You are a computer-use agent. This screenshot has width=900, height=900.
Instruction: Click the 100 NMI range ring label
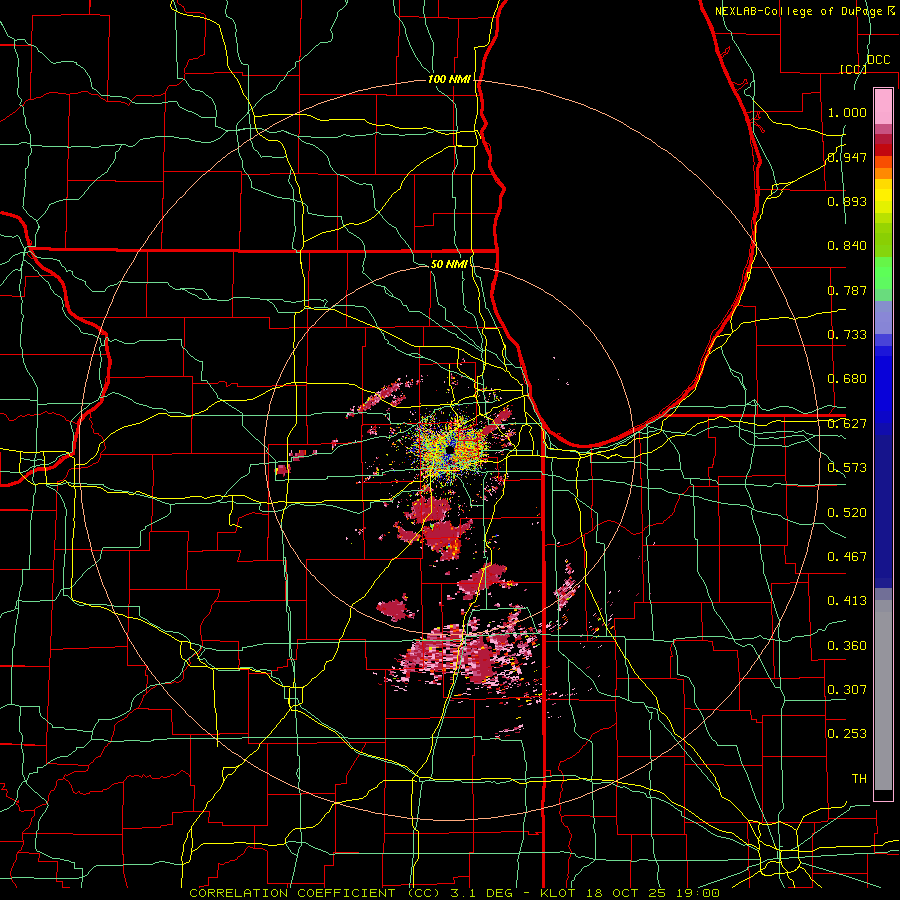(449, 79)
